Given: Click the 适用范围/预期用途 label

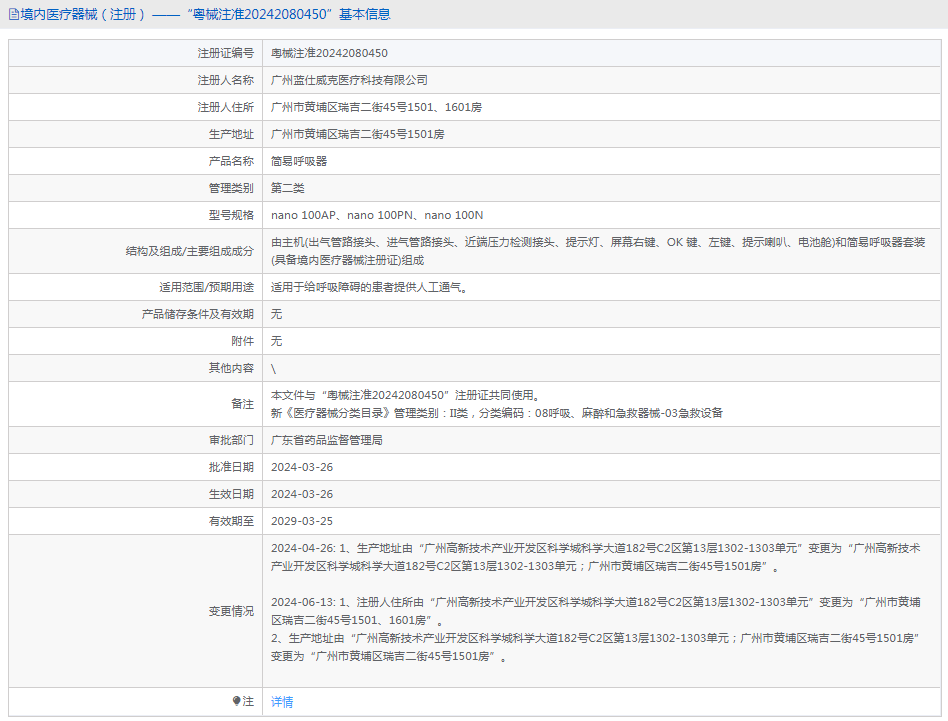Looking at the screenshot, I should [x=207, y=288].
